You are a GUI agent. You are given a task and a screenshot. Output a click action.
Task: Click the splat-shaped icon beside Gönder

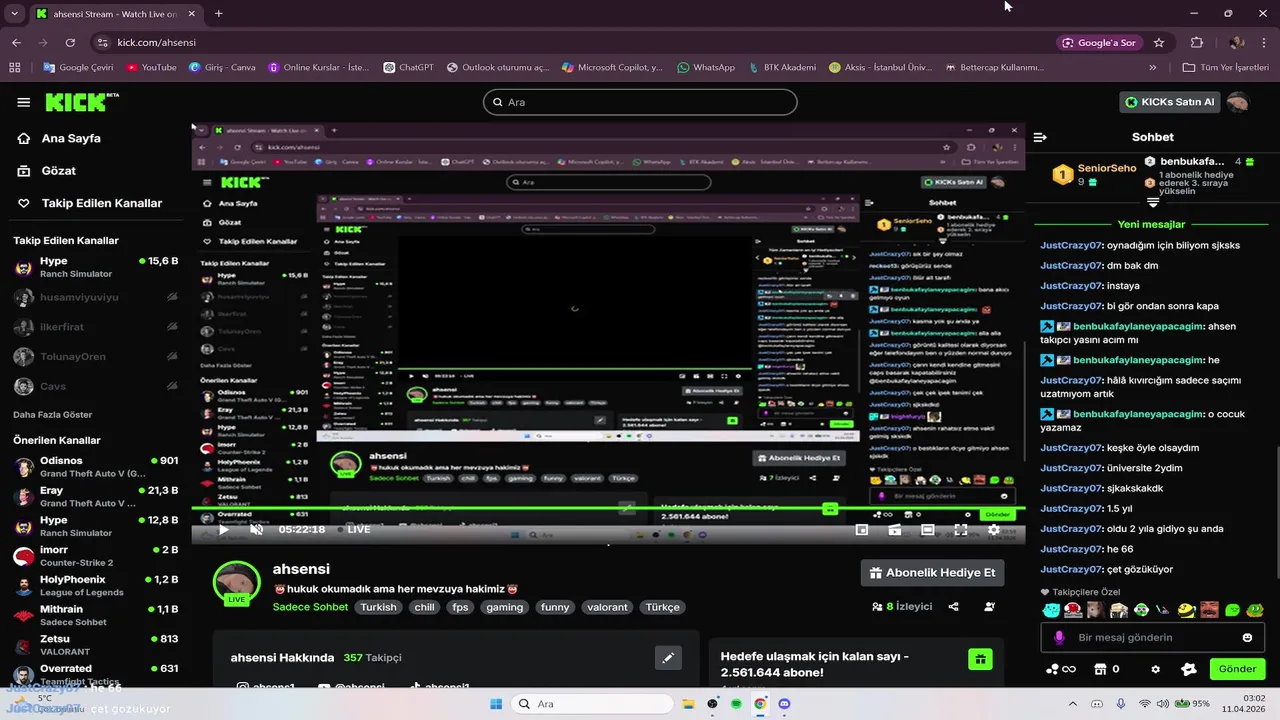1189,669
